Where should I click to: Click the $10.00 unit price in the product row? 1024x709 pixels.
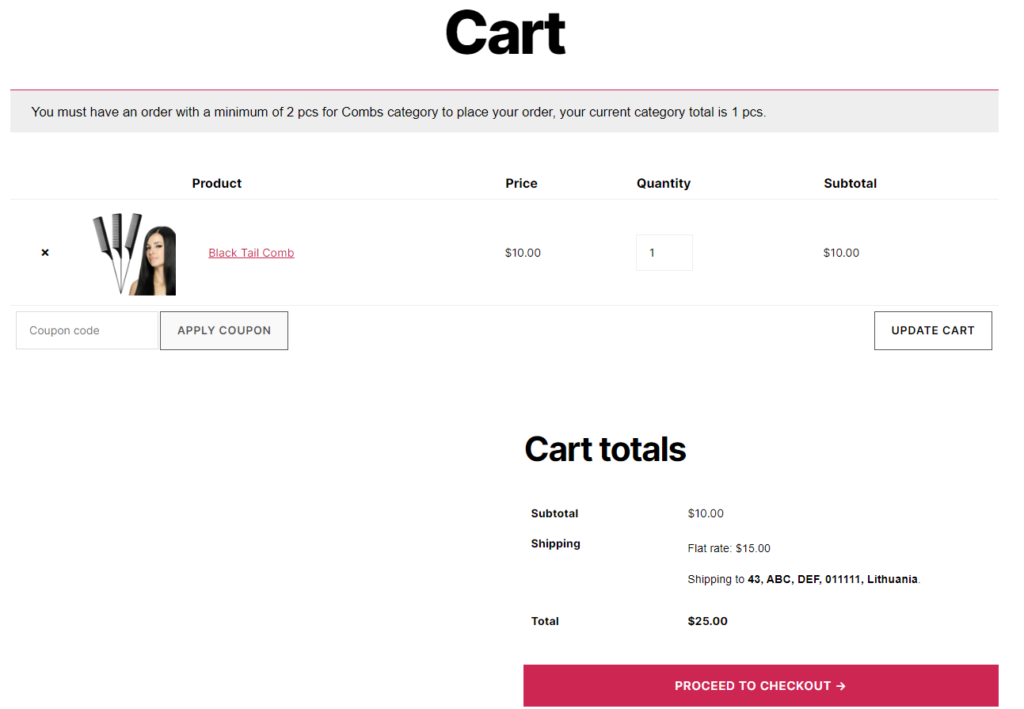click(x=523, y=253)
